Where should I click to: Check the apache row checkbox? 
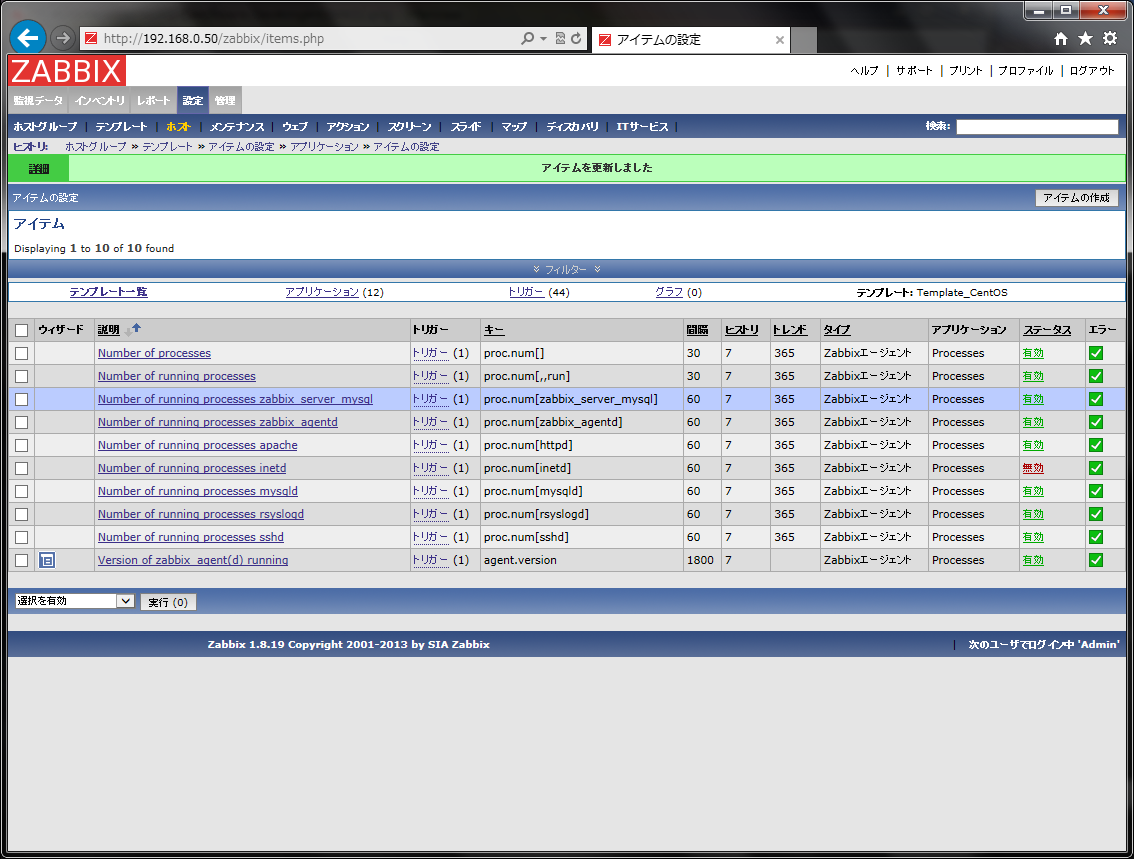coord(22,445)
